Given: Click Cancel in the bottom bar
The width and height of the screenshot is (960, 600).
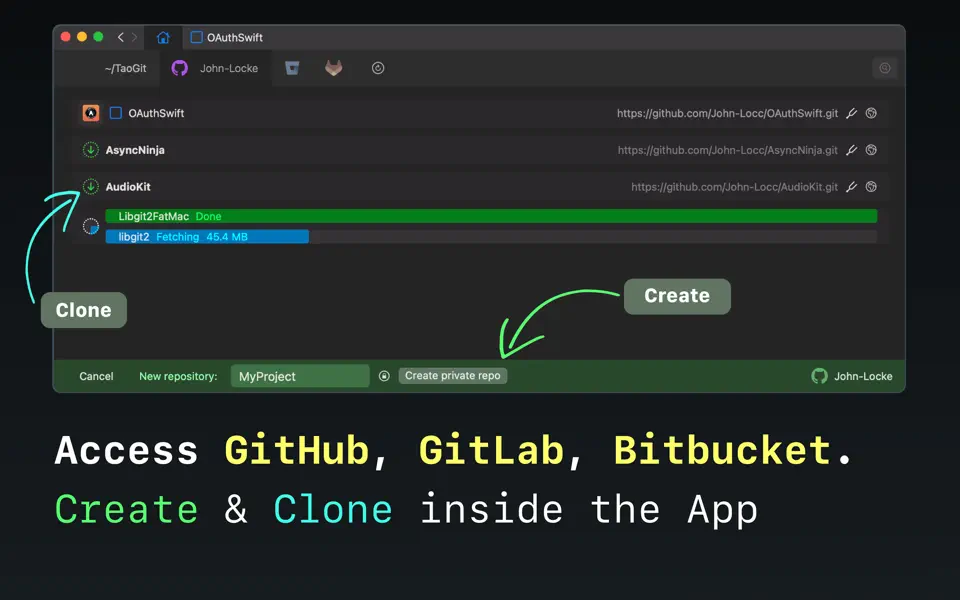Looking at the screenshot, I should point(96,376).
